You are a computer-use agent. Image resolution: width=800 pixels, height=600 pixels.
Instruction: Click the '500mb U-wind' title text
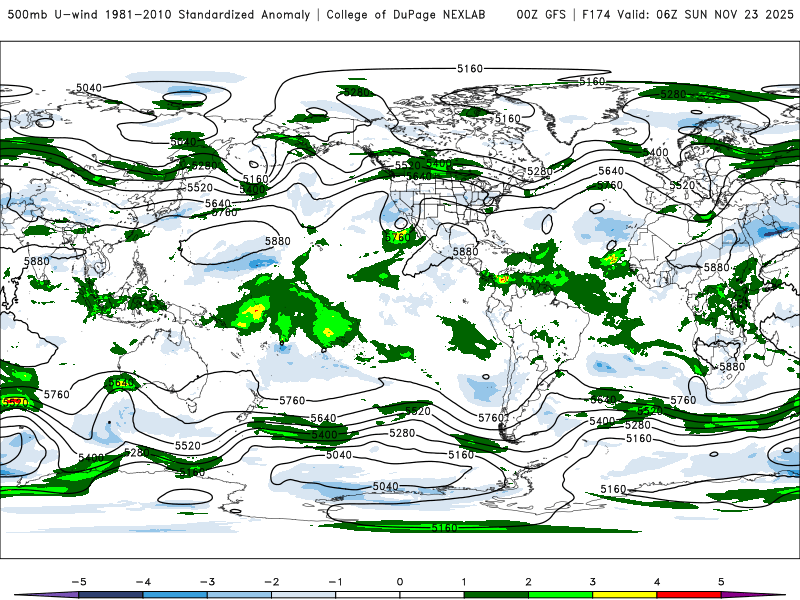pos(53,14)
